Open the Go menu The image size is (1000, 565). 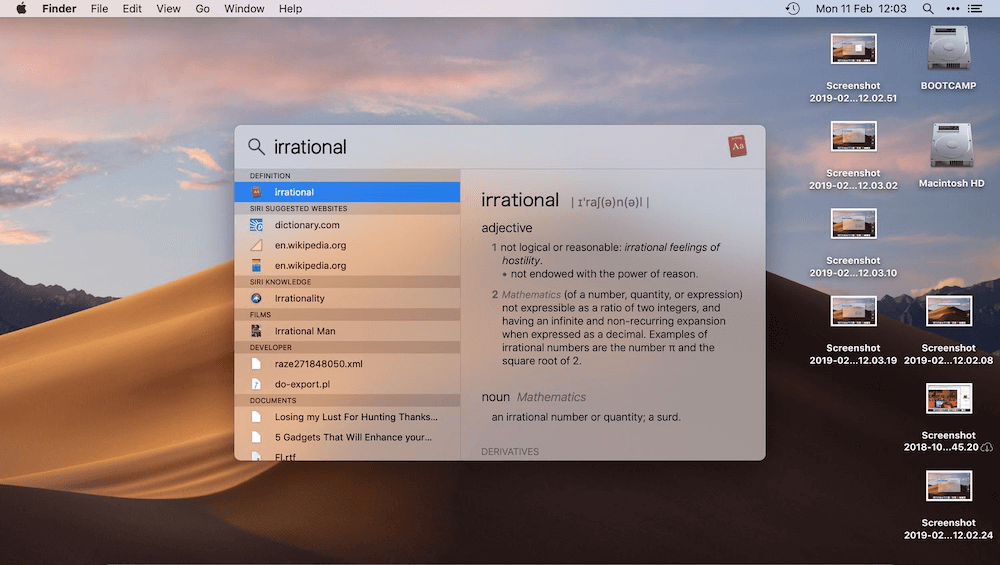pos(203,9)
